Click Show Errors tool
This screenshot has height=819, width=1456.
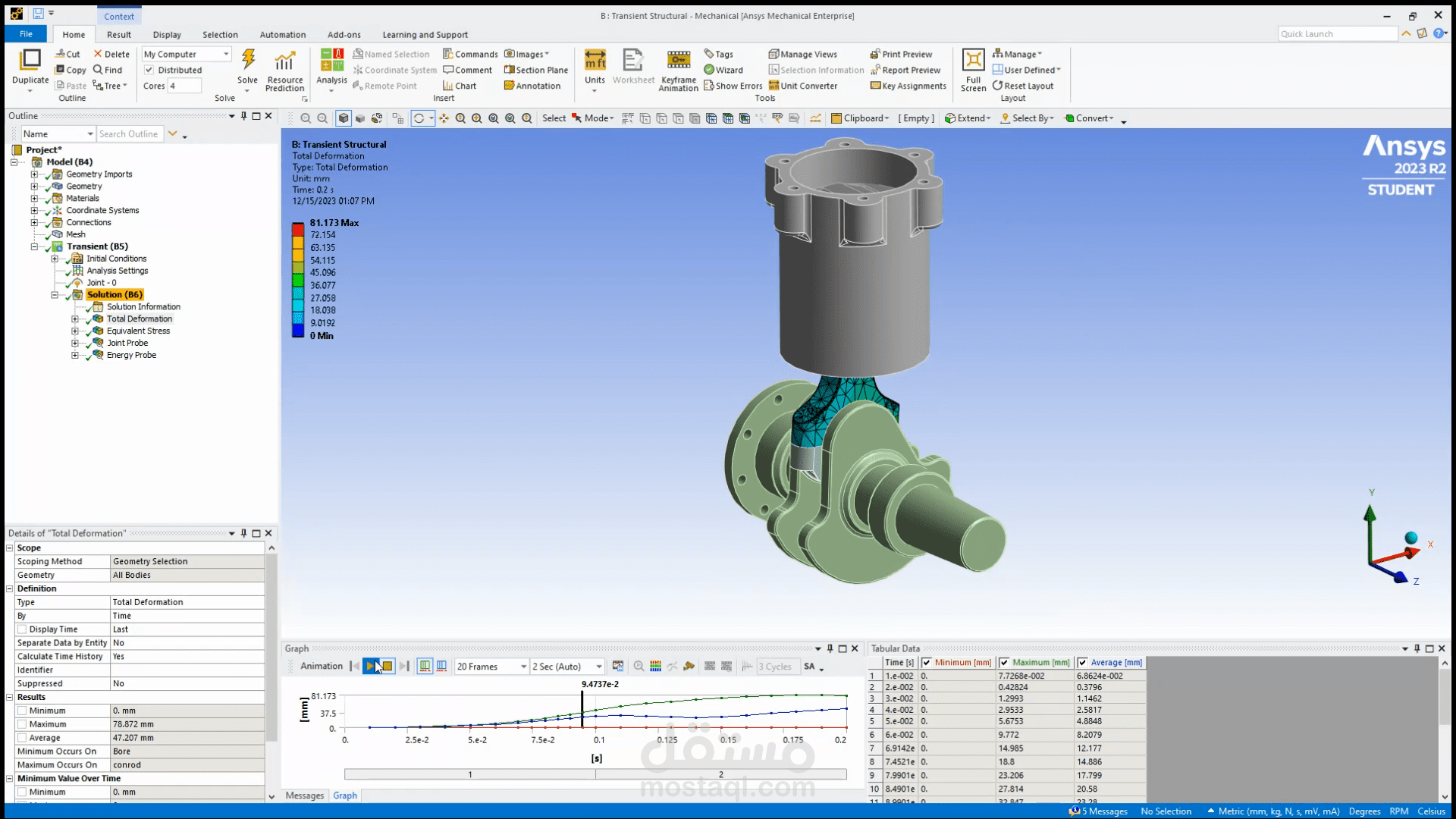[733, 86]
